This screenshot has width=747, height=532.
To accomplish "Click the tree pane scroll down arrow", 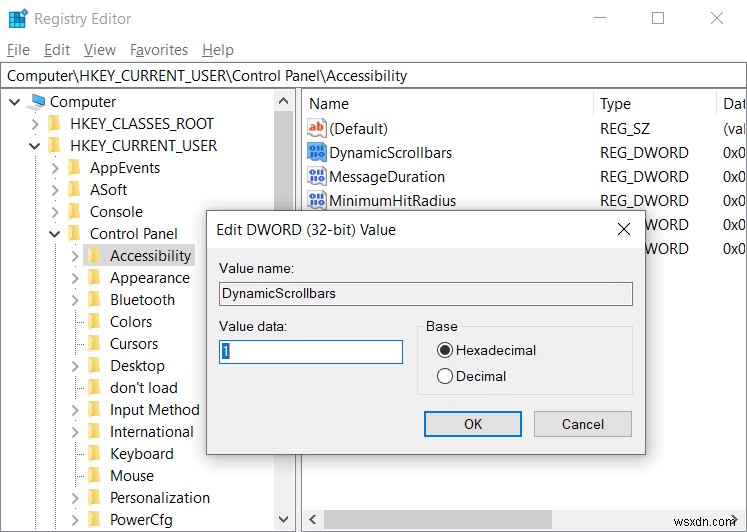I will pos(283,519).
